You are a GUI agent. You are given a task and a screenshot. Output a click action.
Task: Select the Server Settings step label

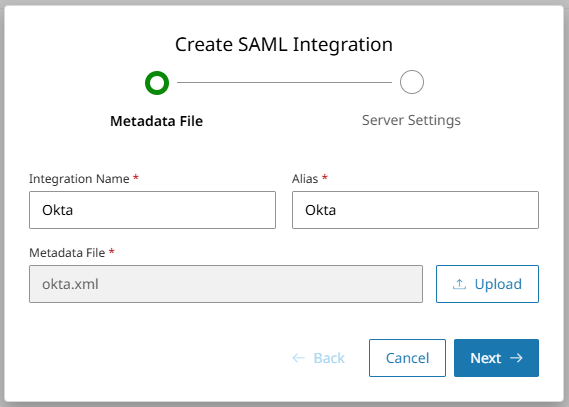pos(411,120)
